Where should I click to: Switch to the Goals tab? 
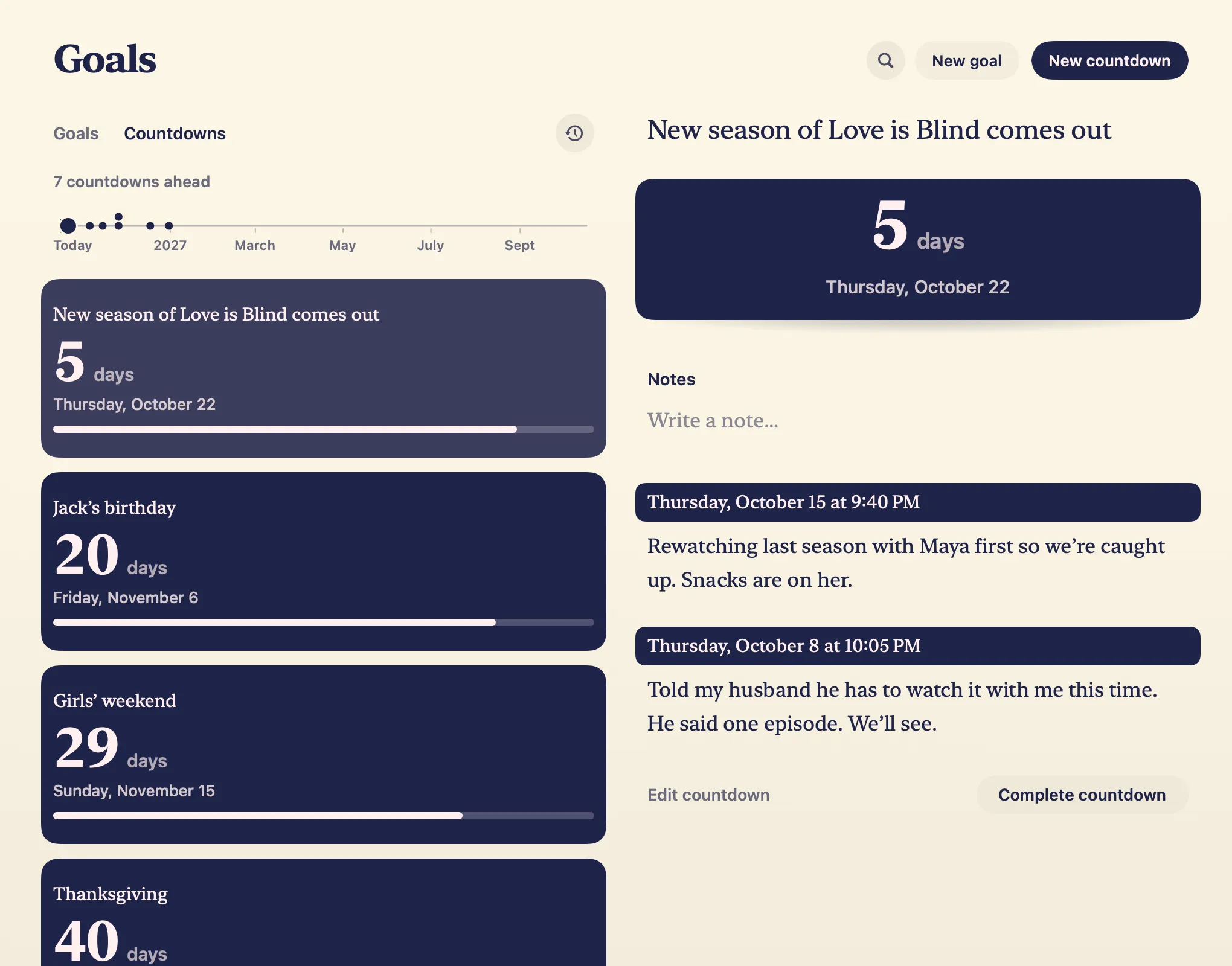pyautogui.click(x=75, y=133)
